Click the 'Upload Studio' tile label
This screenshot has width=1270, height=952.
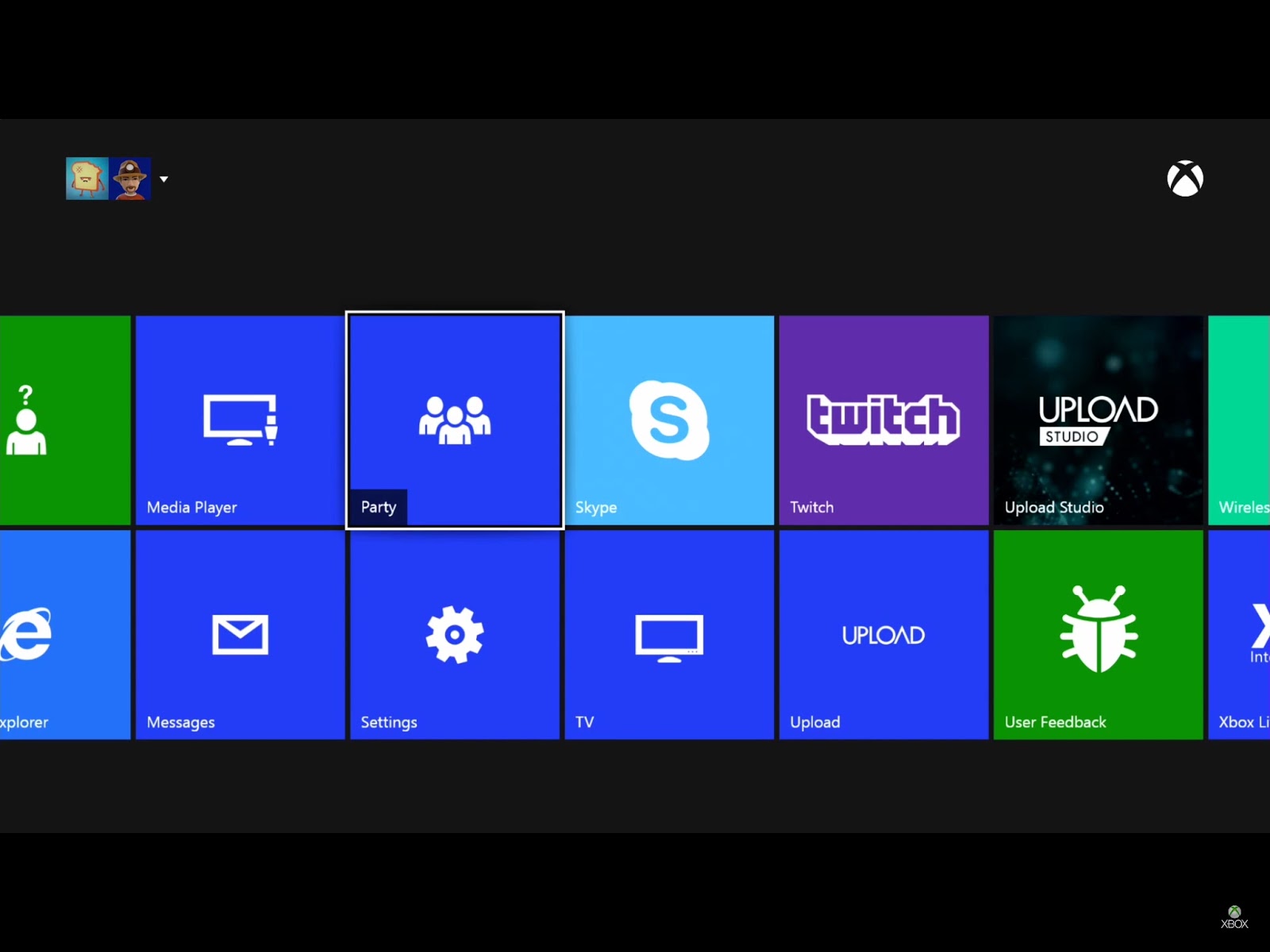point(1054,508)
